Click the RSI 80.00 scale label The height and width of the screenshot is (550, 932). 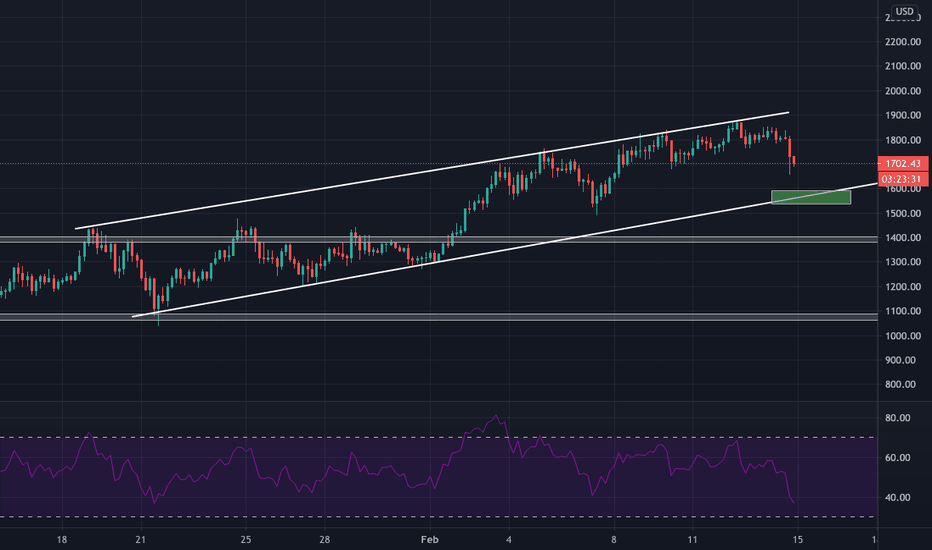pyautogui.click(x=898, y=418)
